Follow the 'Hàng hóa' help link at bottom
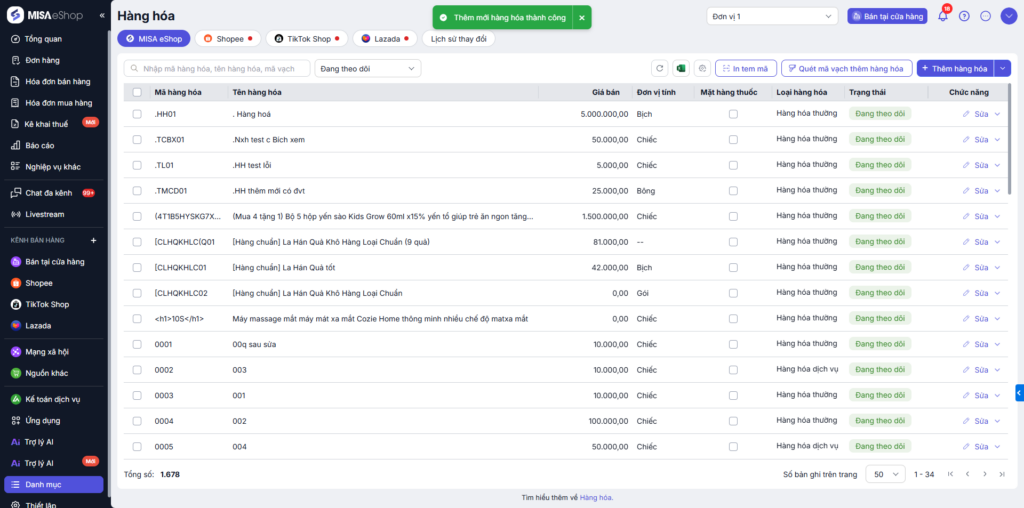 (595, 497)
